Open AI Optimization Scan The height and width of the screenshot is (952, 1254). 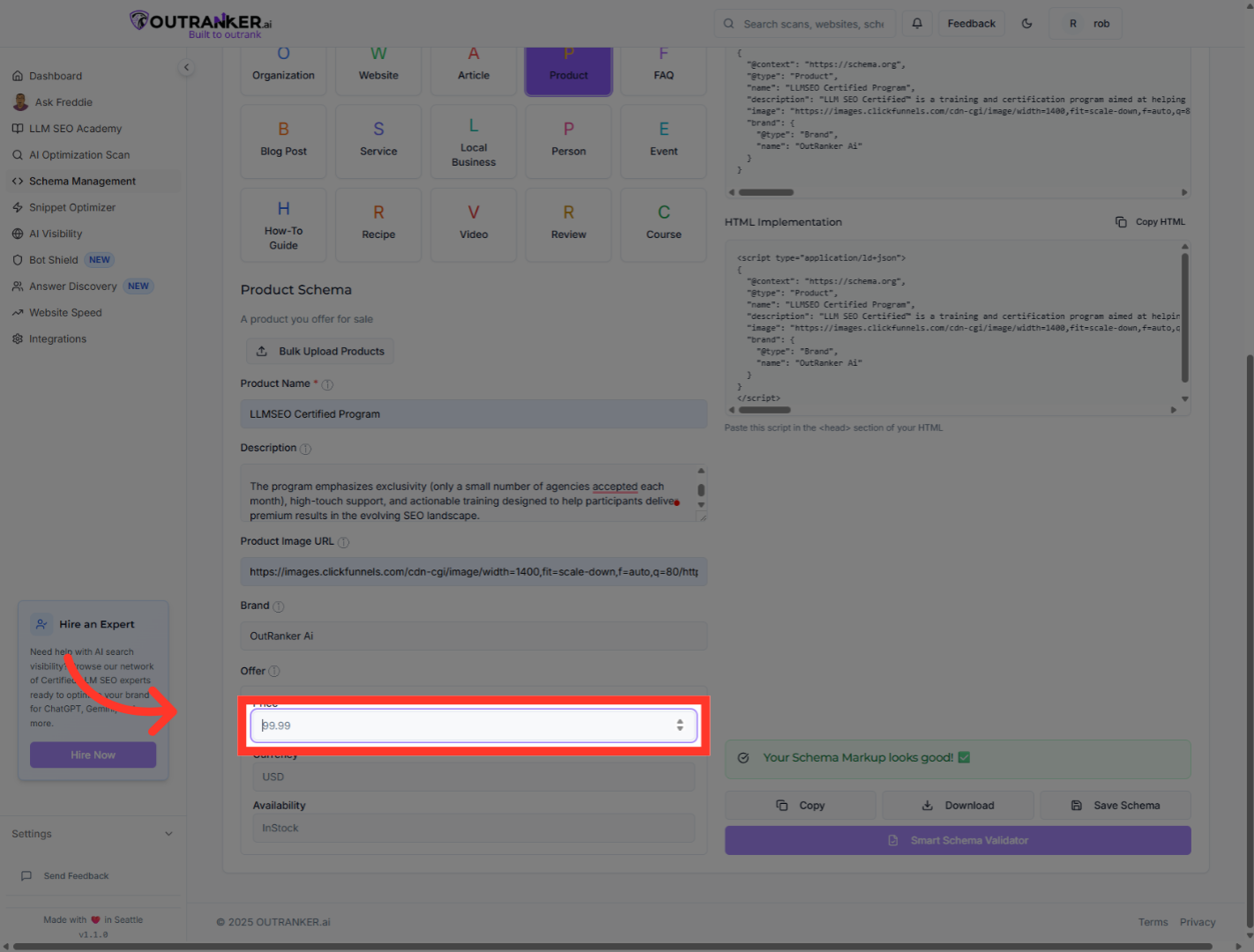pyautogui.click(x=79, y=155)
